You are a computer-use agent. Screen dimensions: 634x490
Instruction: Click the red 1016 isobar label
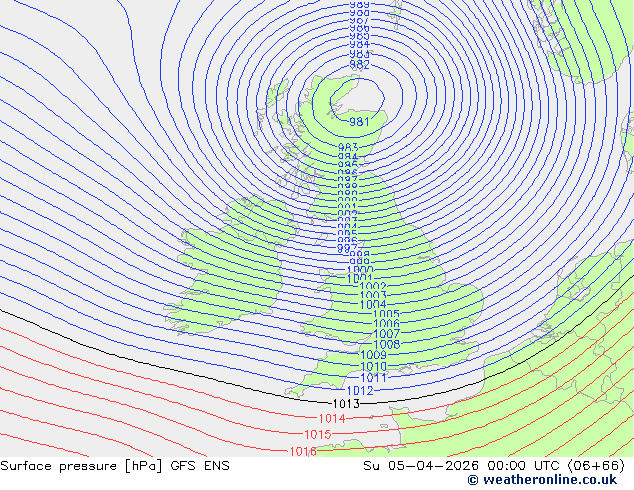pyautogui.click(x=303, y=451)
